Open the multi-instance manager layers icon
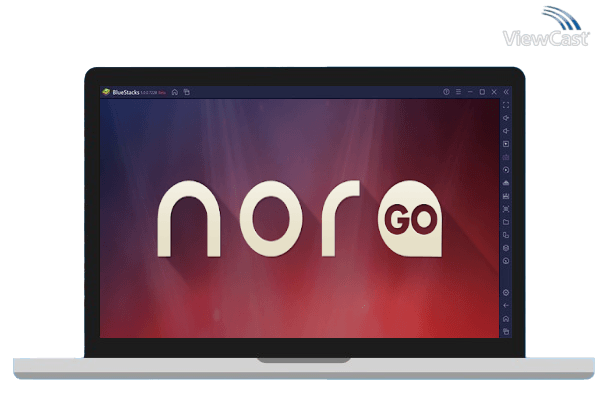Image resolution: width=602 pixels, height=414 pixels. coord(506,248)
